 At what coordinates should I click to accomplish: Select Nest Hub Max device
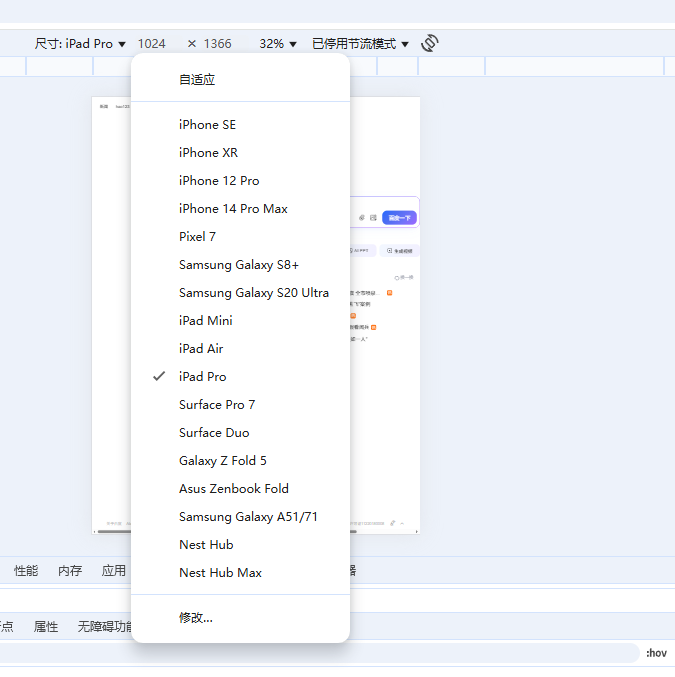[x=241, y=573]
